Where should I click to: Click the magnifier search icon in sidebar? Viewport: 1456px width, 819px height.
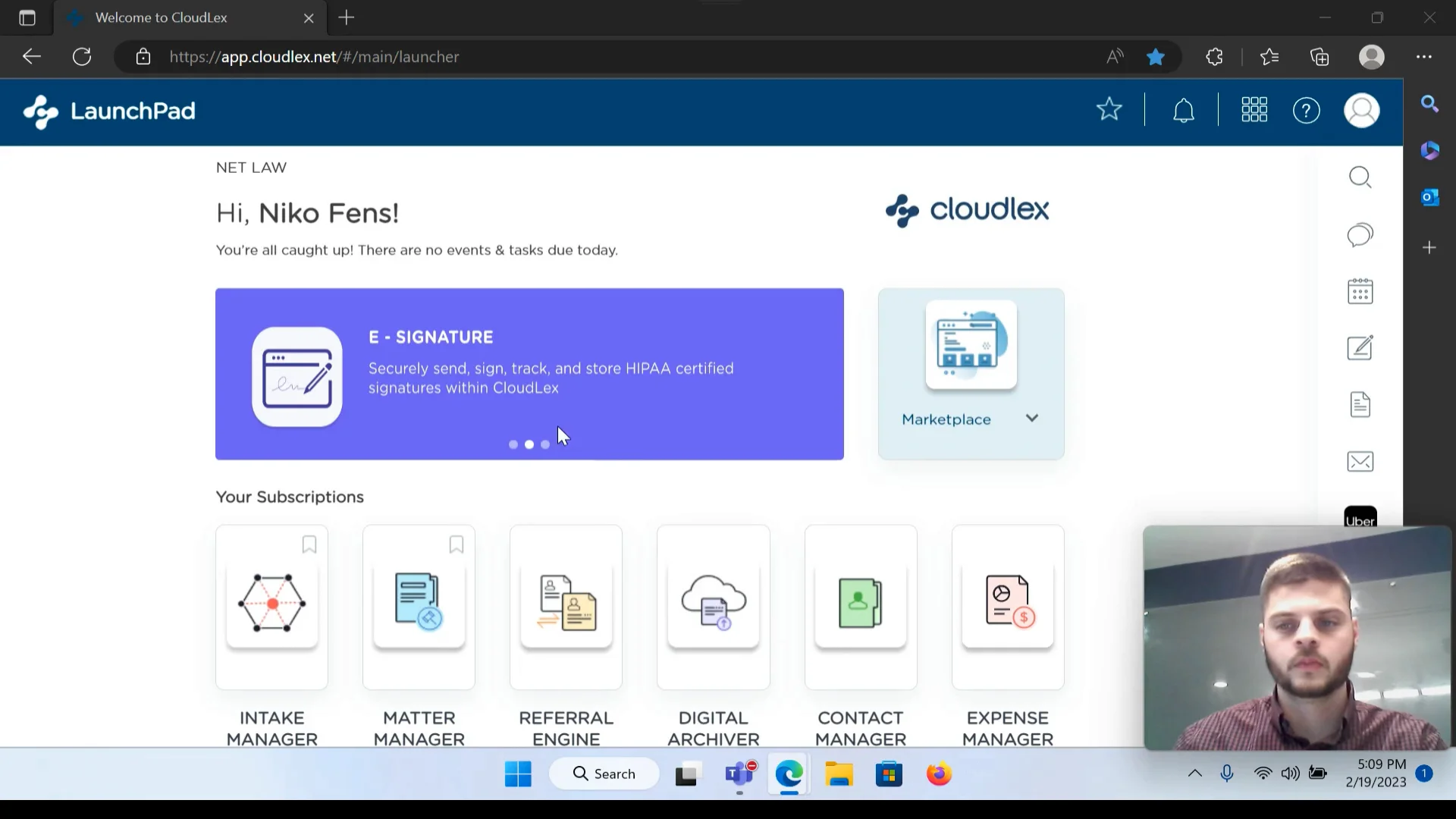coord(1360,177)
